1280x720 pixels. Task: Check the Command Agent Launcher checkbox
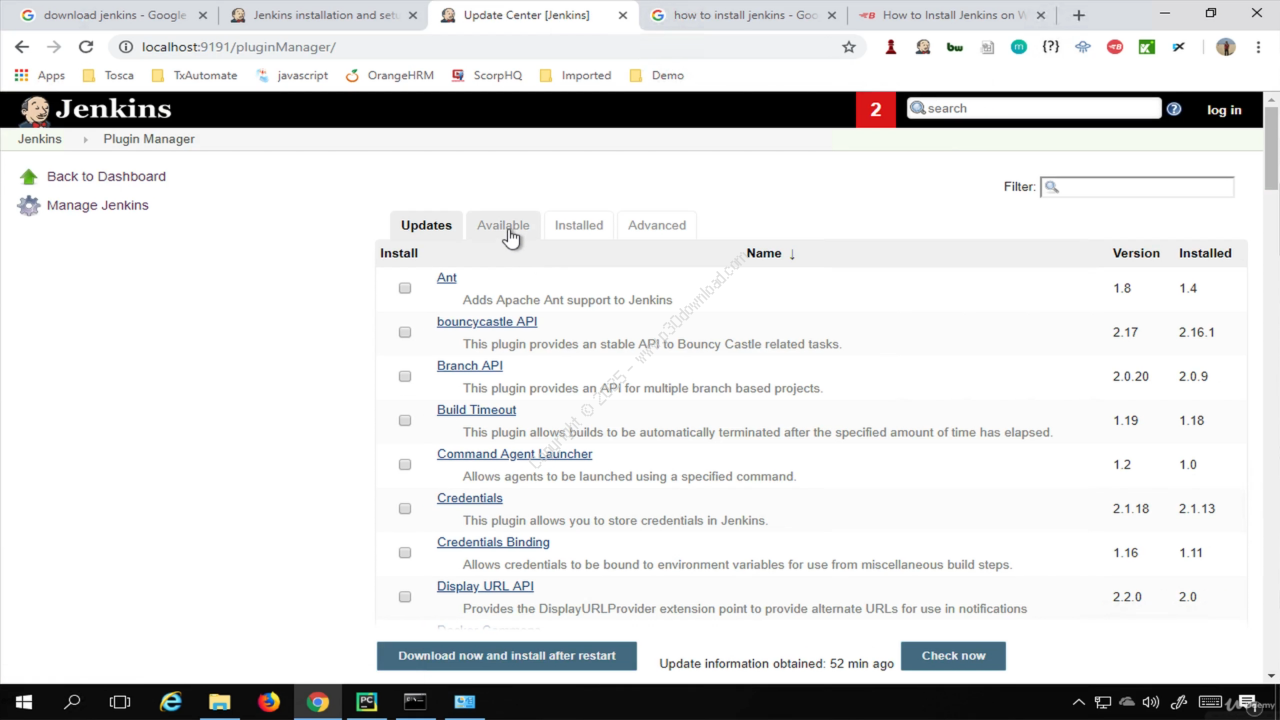[405, 464]
